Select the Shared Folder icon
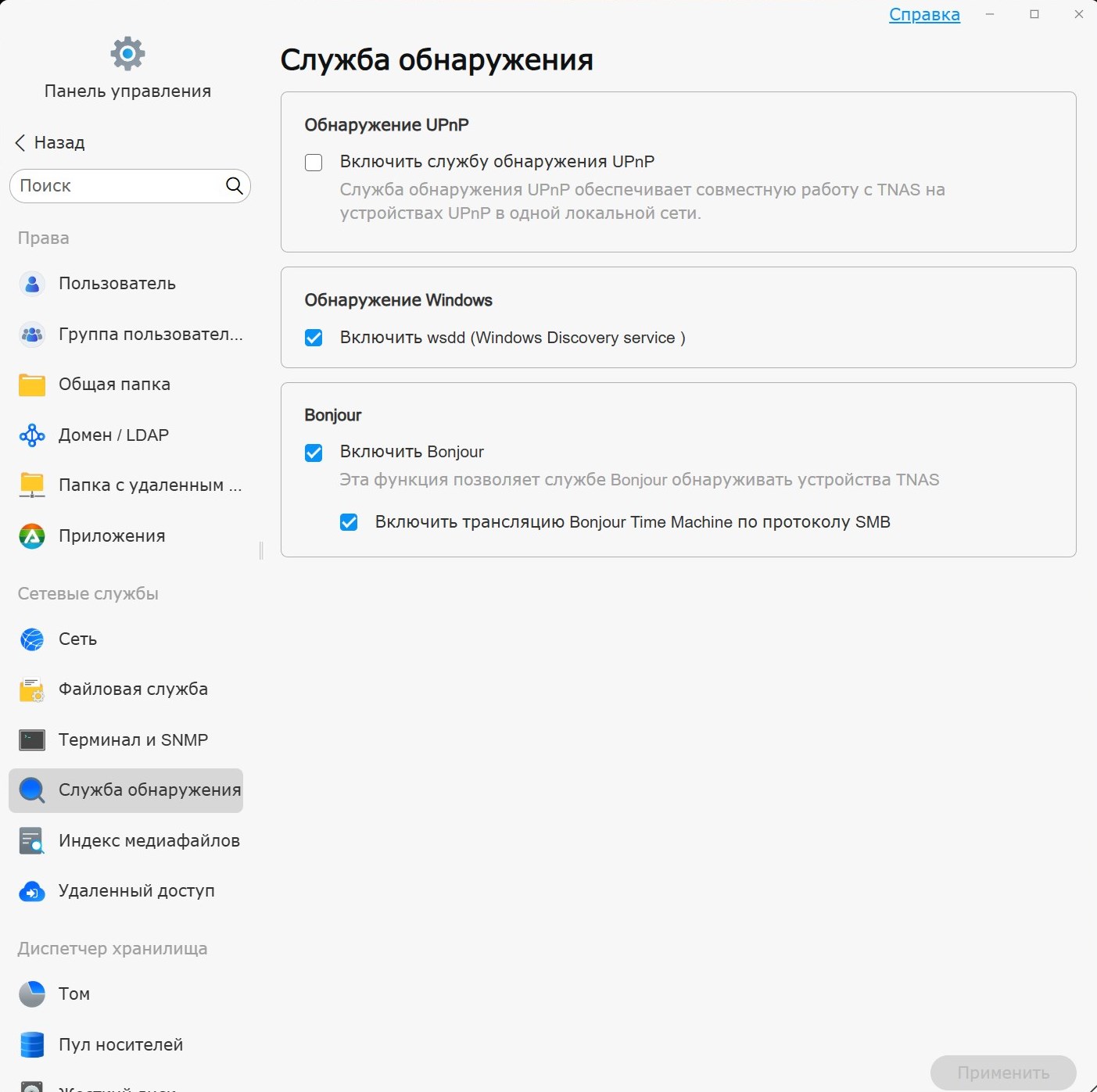Image resolution: width=1097 pixels, height=1092 pixels. tap(32, 385)
